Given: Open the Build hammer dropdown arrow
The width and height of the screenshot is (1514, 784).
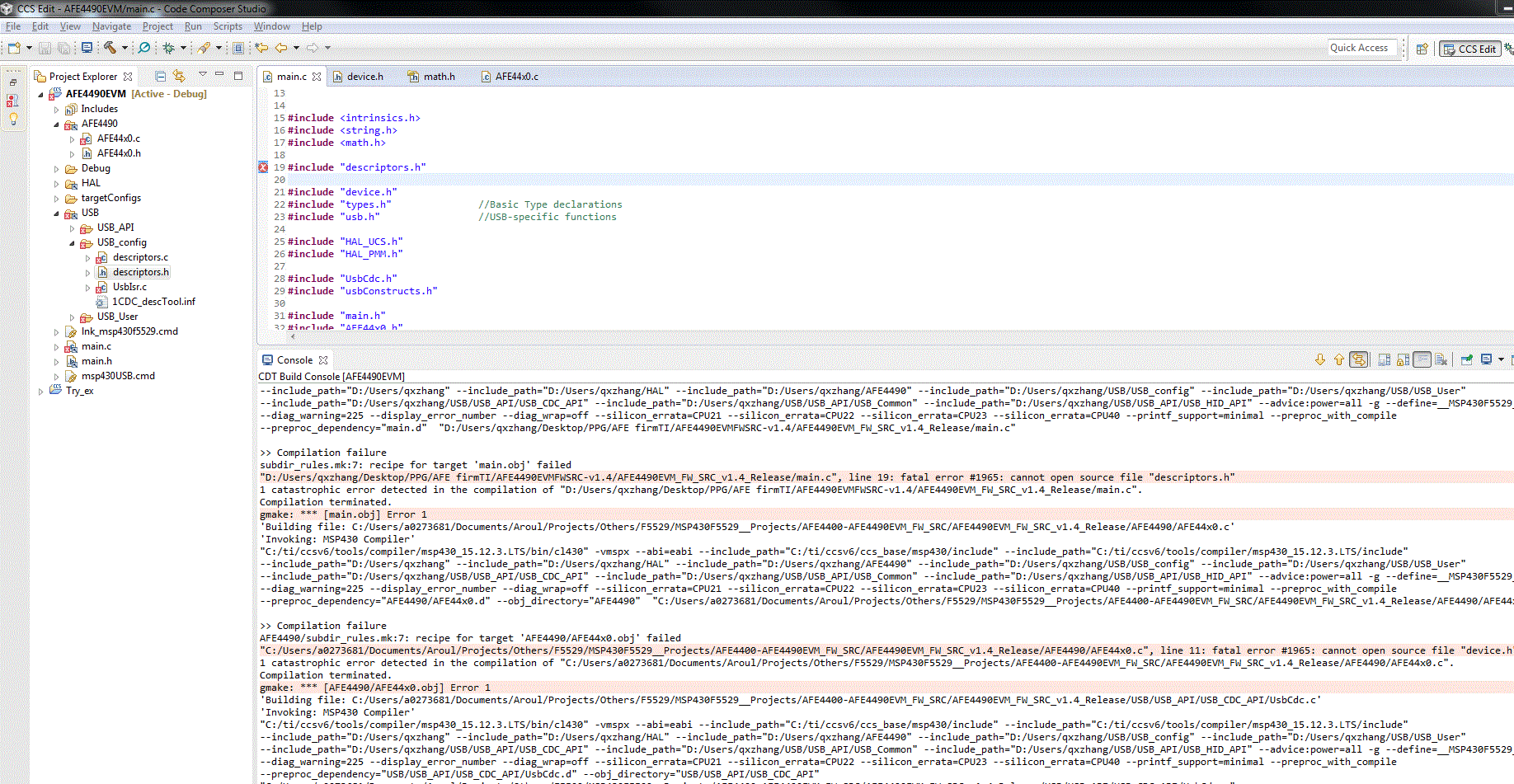Looking at the screenshot, I should [125, 48].
